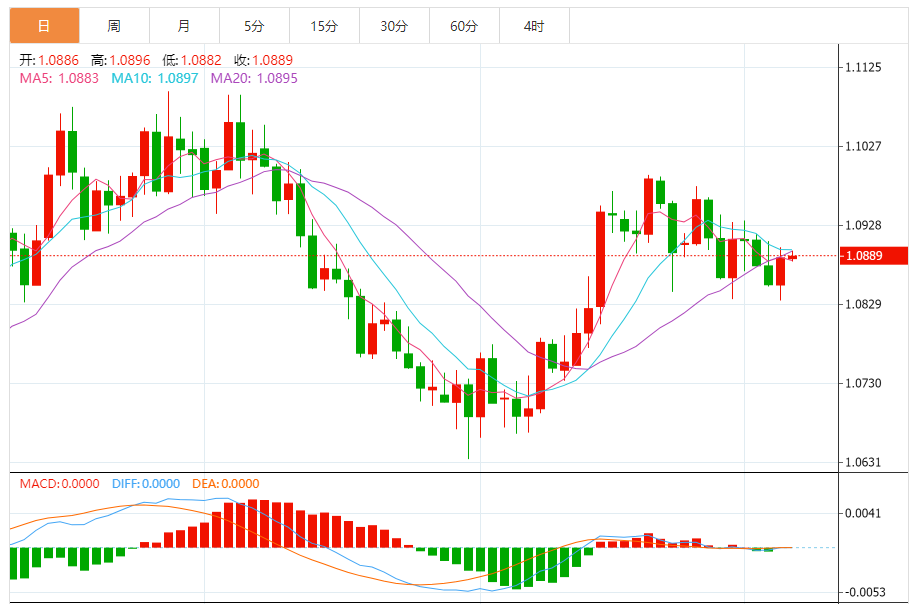Click the 1.1027 price axis label

(863, 146)
